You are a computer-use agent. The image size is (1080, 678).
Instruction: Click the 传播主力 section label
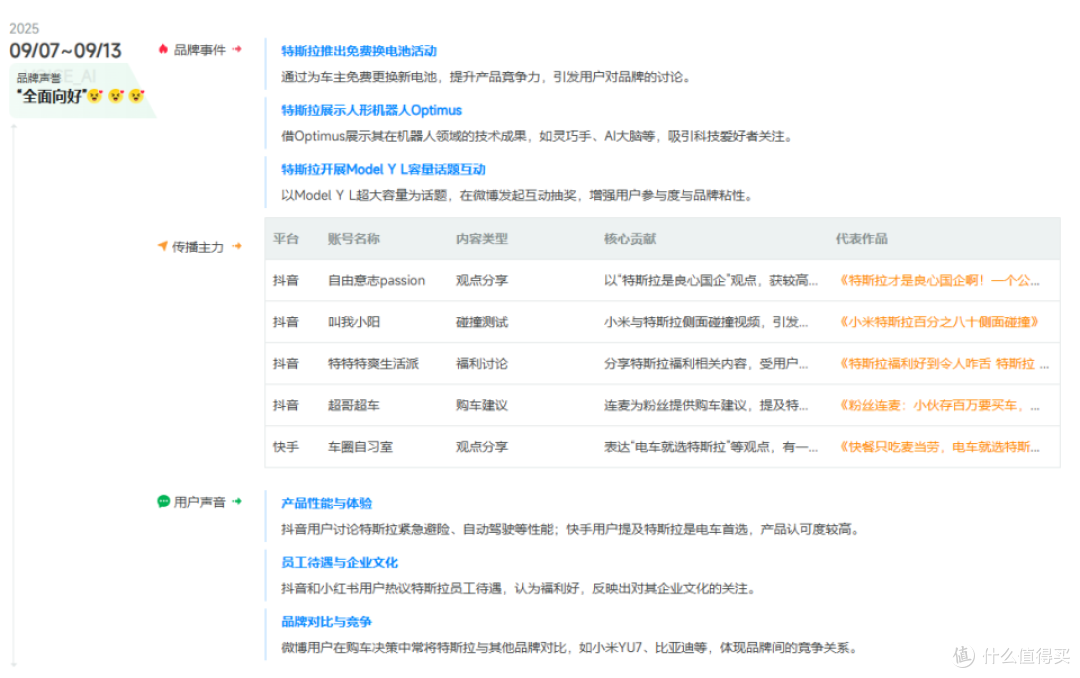coord(198,247)
